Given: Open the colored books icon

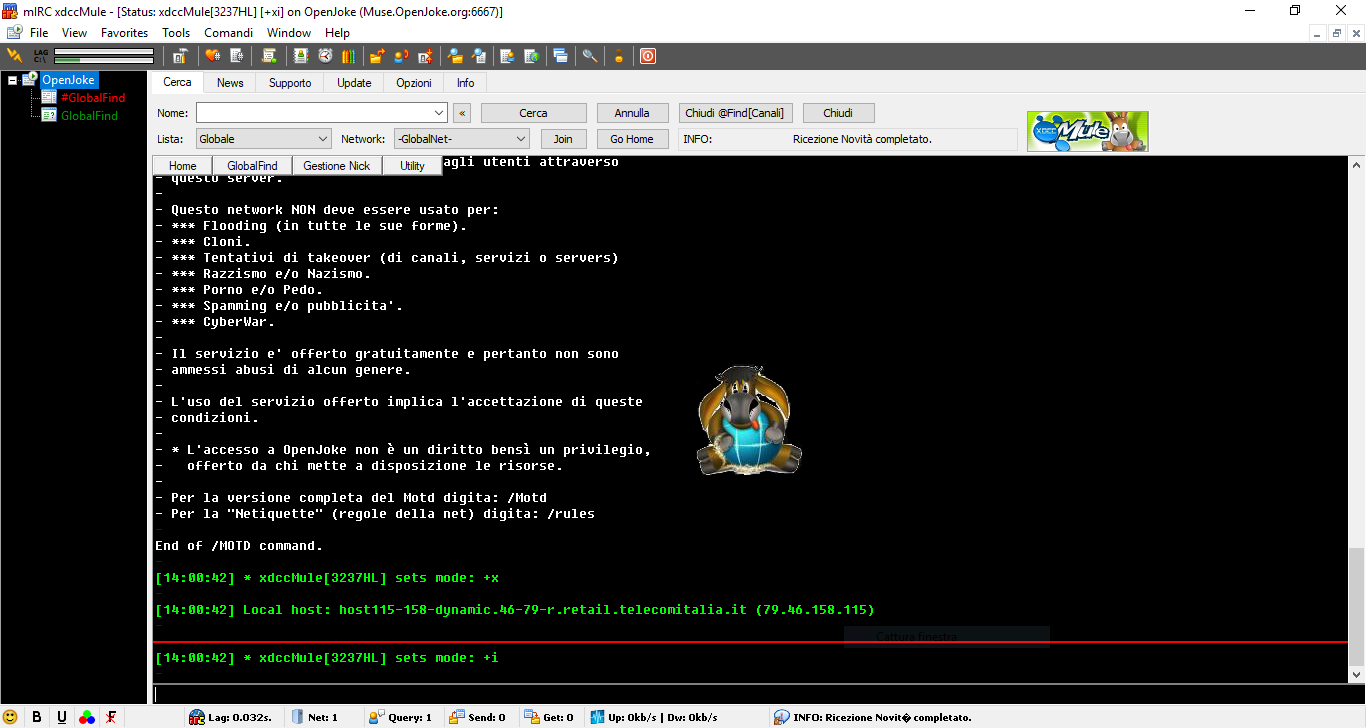Looking at the screenshot, I should [x=349, y=56].
